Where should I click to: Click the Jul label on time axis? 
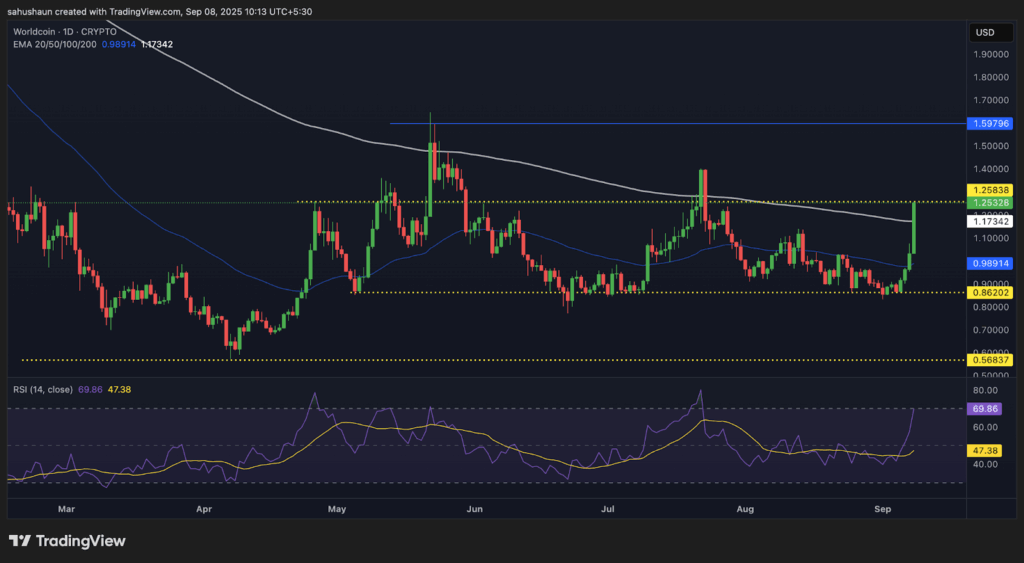point(608,509)
